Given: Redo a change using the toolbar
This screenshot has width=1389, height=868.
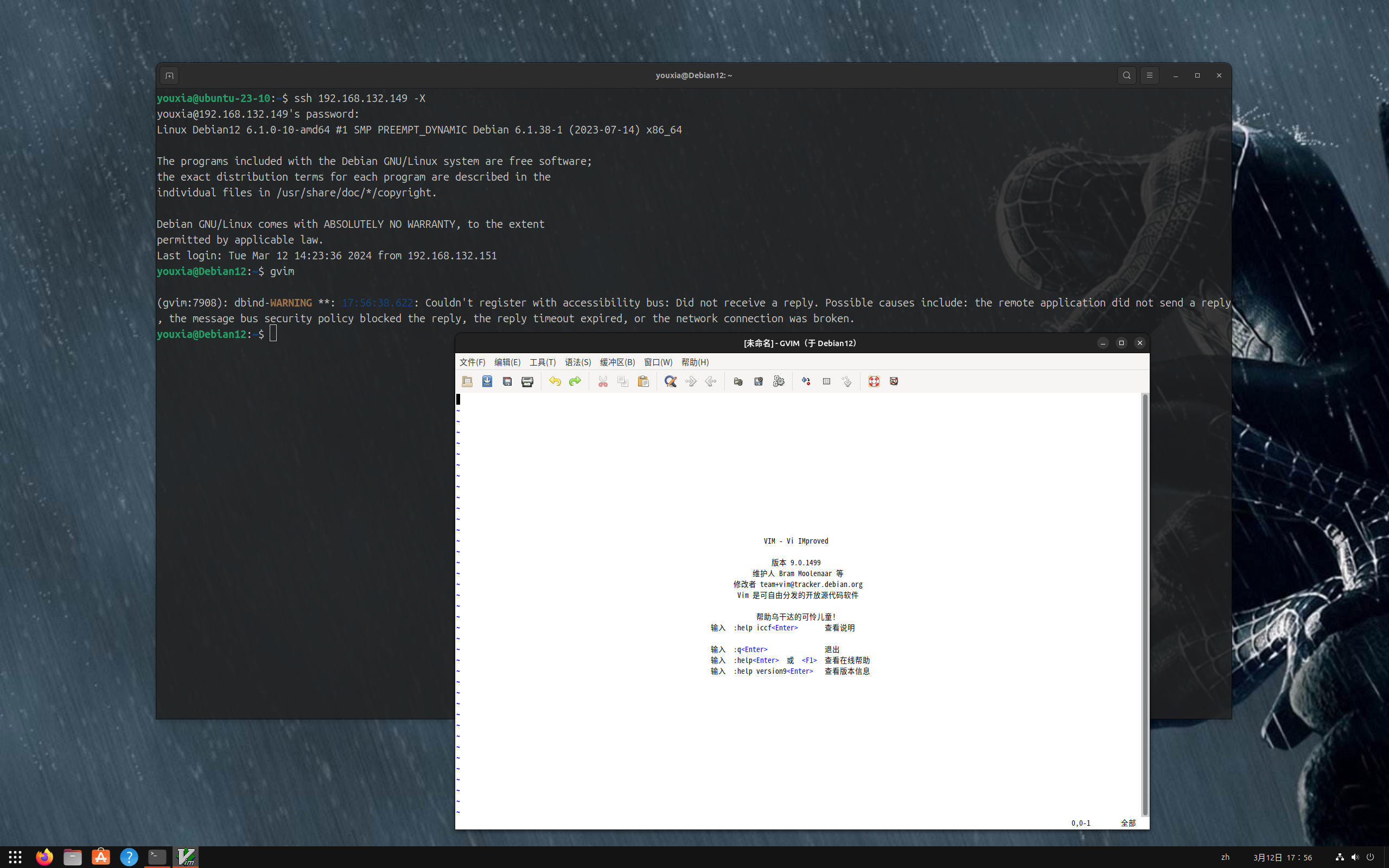Looking at the screenshot, I should click(x=574, y=381).
